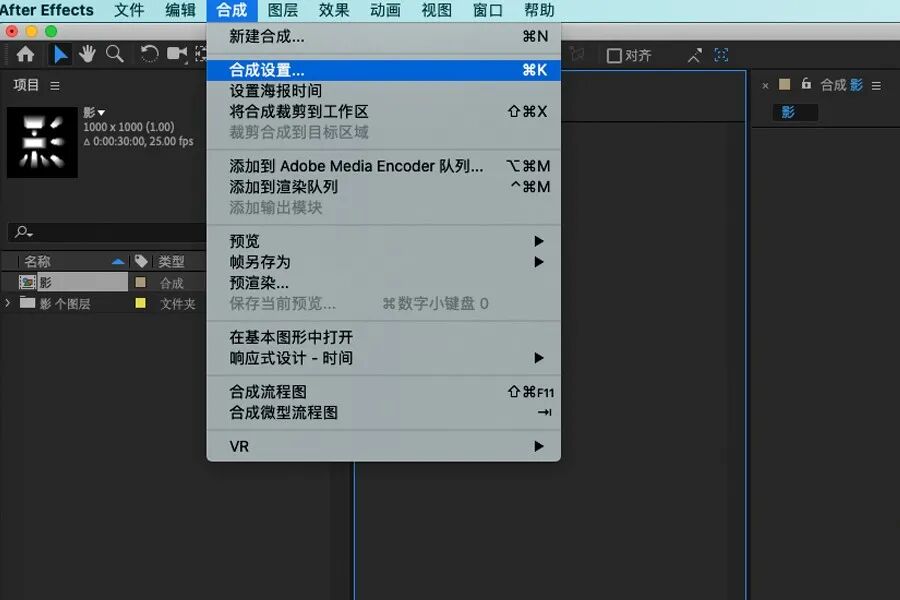Select the Selection arrow tool
Viewport: 900px width, 600px height.
click(x=60, y=55)
